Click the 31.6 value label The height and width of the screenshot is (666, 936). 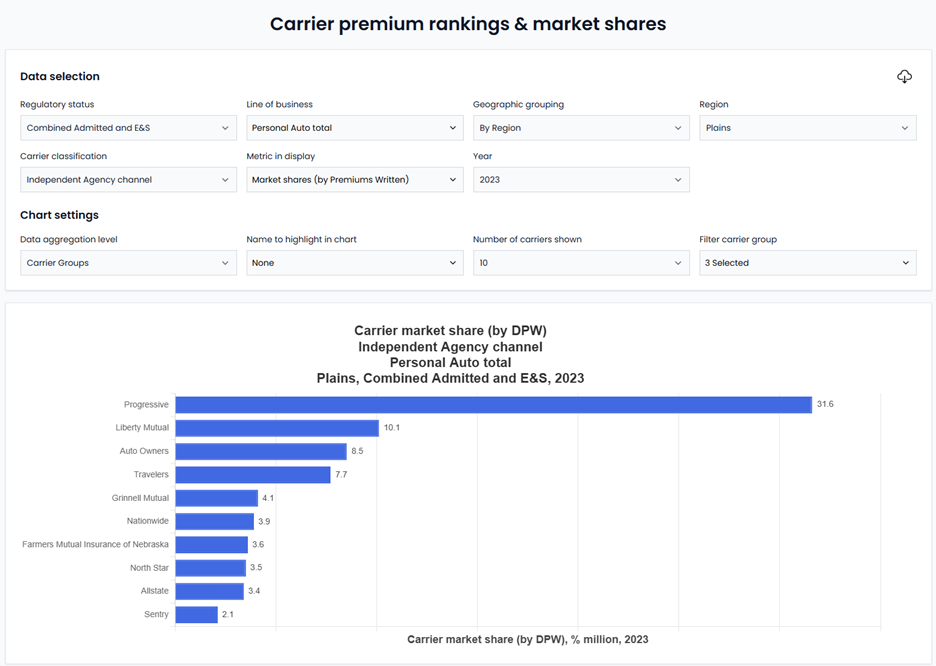(x=825, y=404)
